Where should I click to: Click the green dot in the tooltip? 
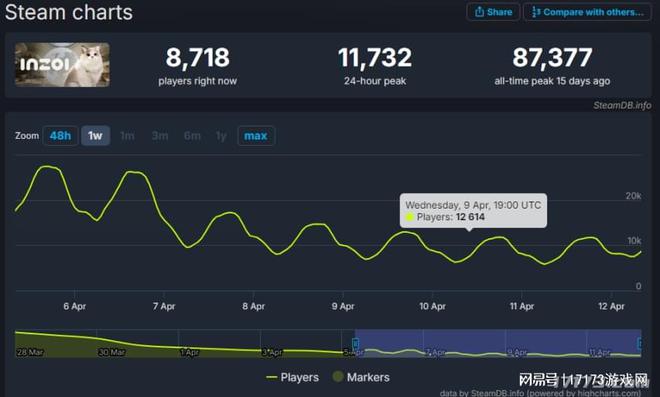[x=409, y=217]
